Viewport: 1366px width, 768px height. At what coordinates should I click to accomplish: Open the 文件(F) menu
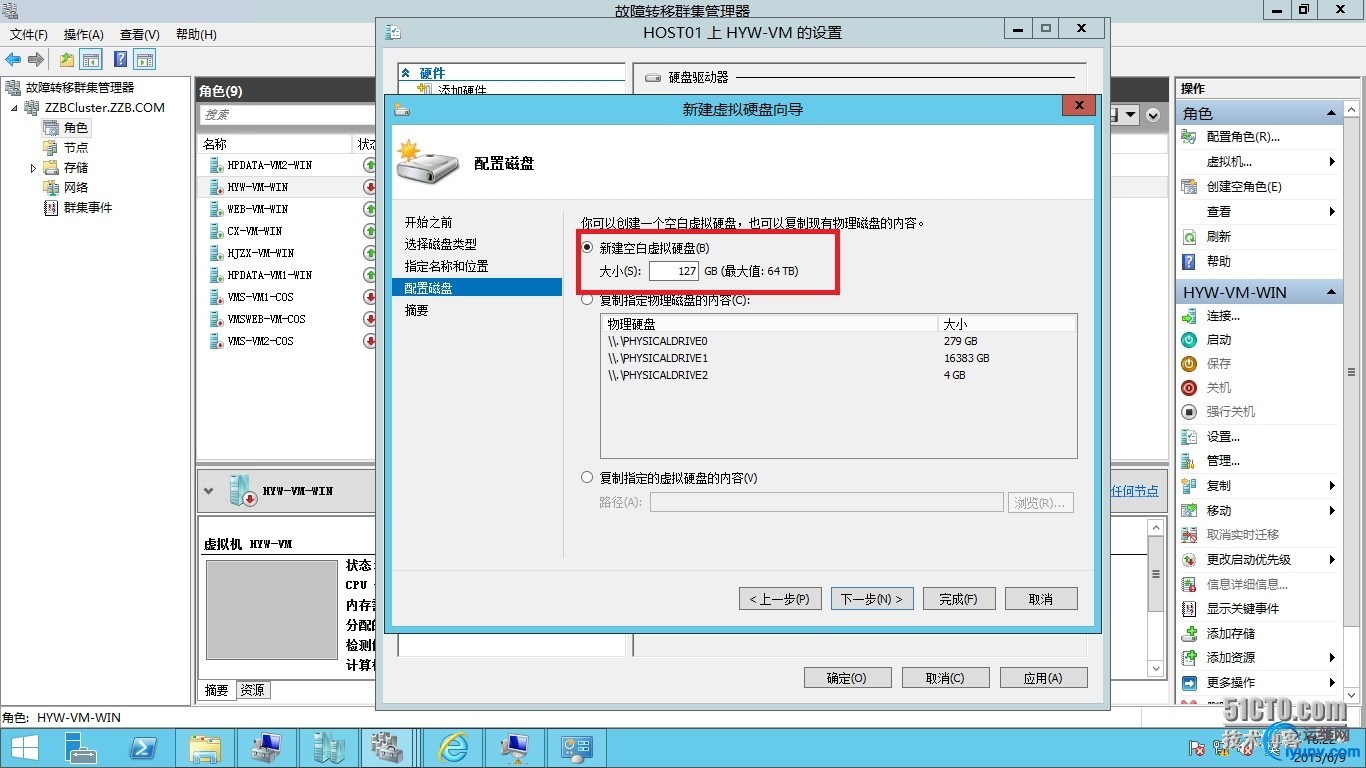[29, 35]
